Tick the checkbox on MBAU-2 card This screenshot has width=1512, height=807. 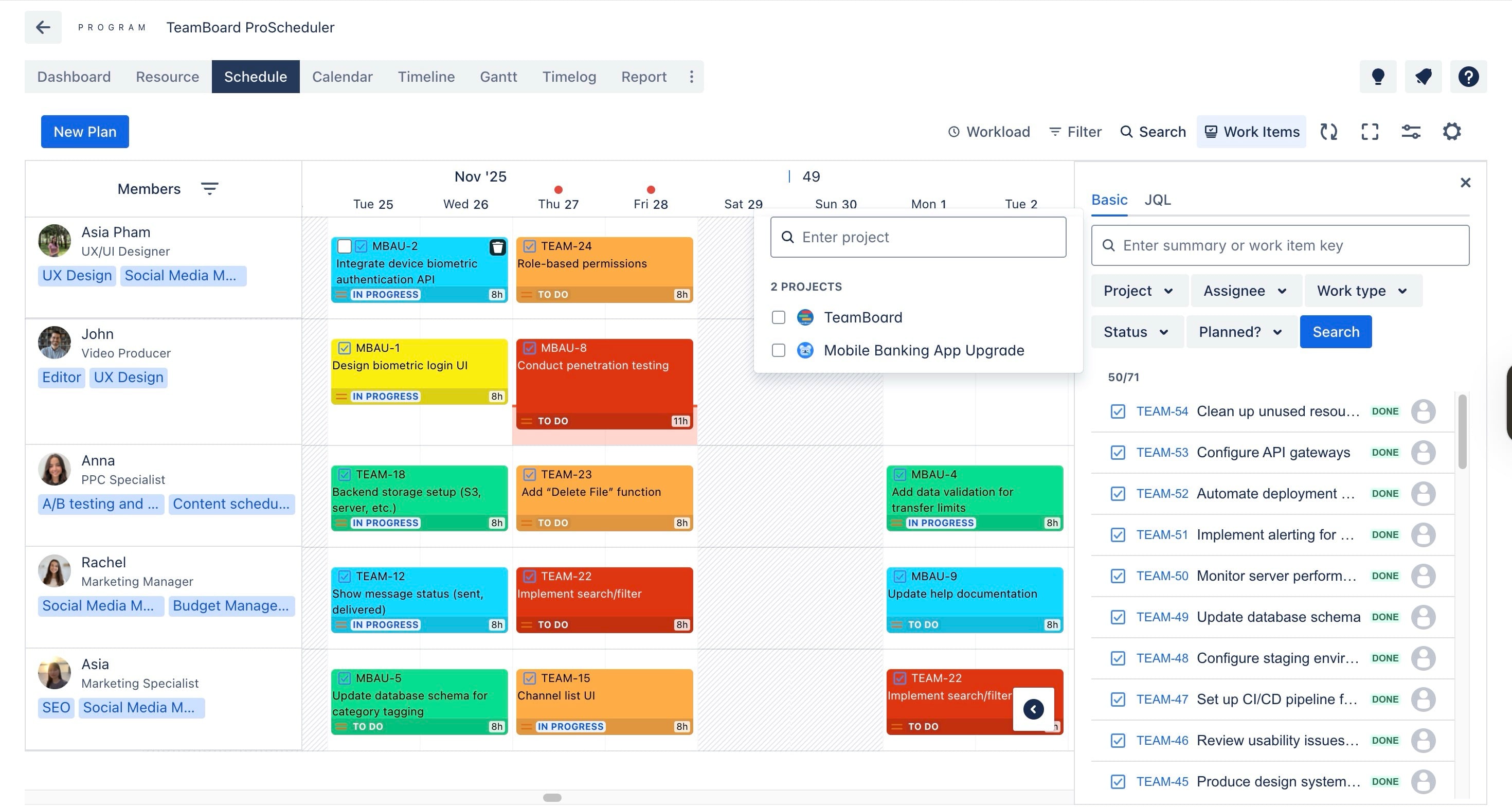[345, 246]
